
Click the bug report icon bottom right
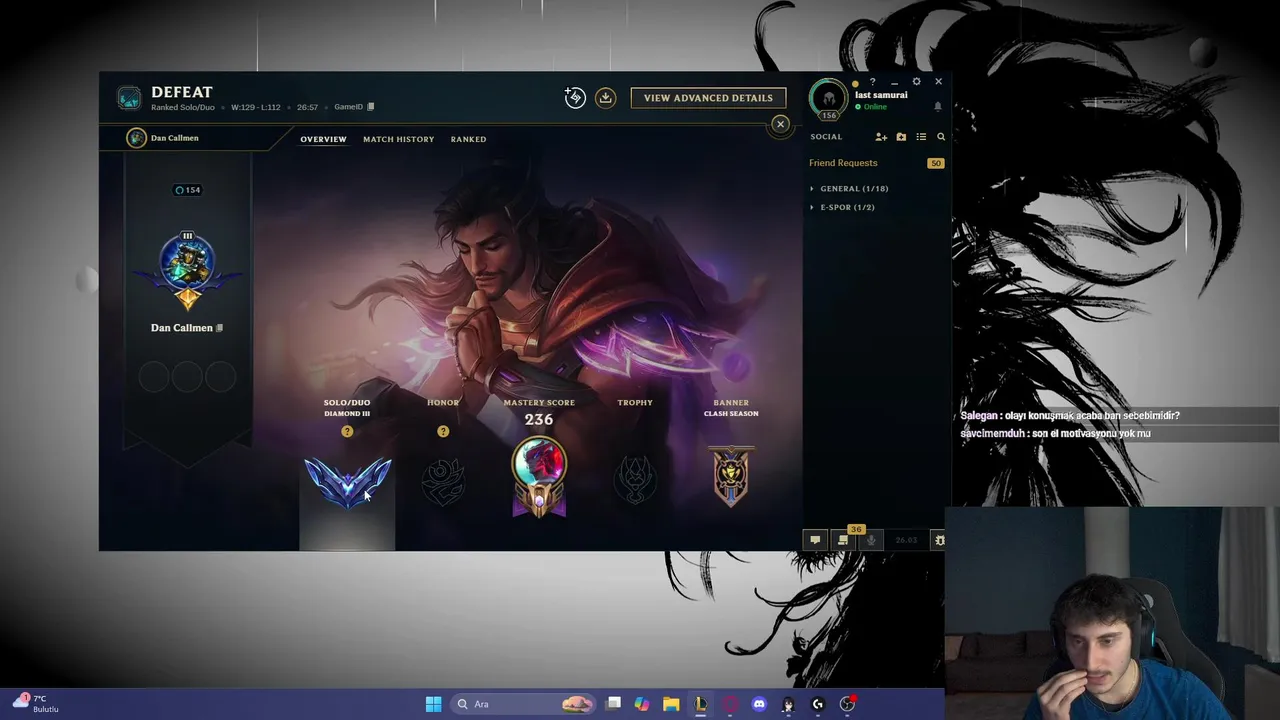tap(939, 540)
